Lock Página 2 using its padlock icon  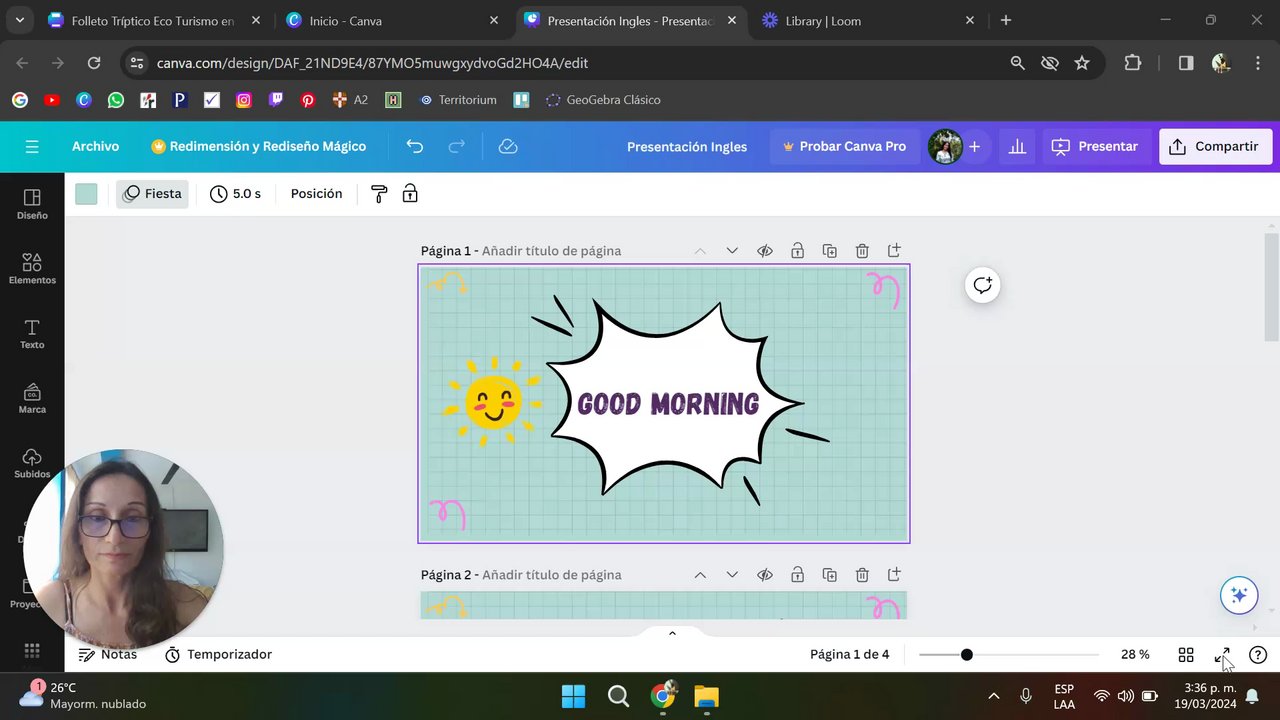click(x=797, y=575)
